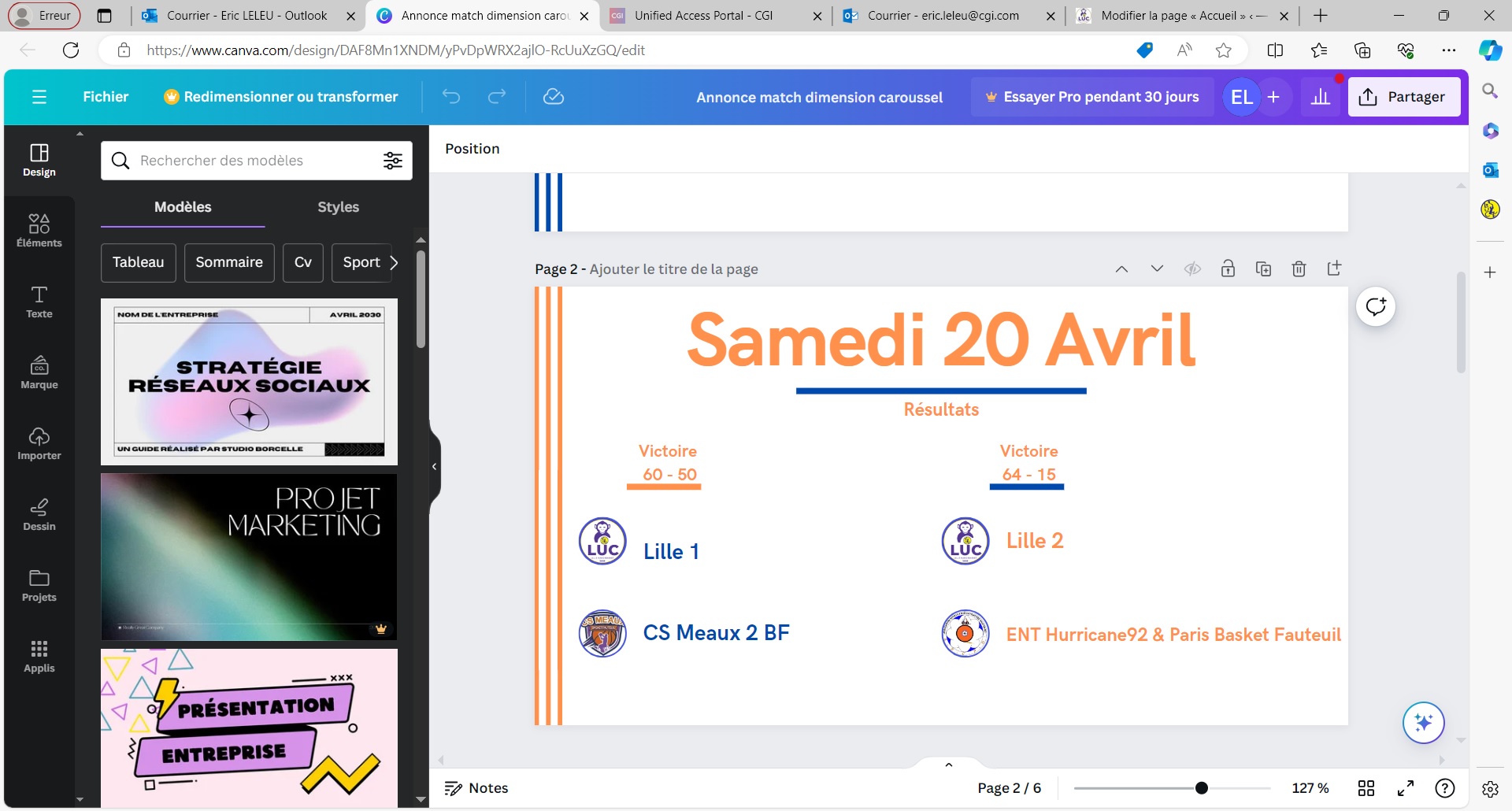Select the ENT Hurricane92 & Paris Basket Fauteuil text
Image resolution: width=1512 pixels, height=811 pixels.
(1173, 635)
